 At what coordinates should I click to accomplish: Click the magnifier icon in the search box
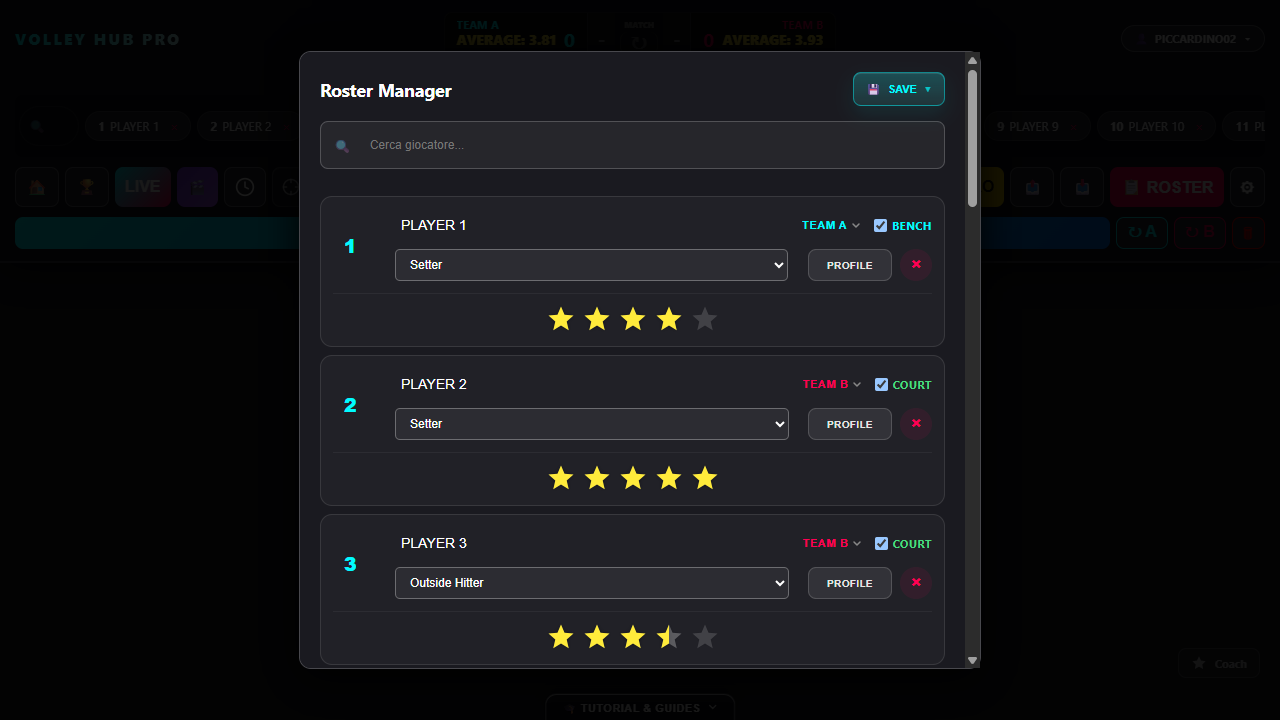click(x=342, y=146)
